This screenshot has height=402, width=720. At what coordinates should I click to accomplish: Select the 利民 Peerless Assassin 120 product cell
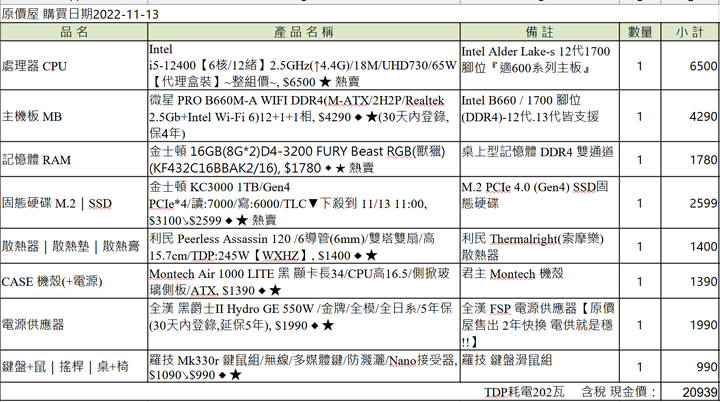point(304,246)
